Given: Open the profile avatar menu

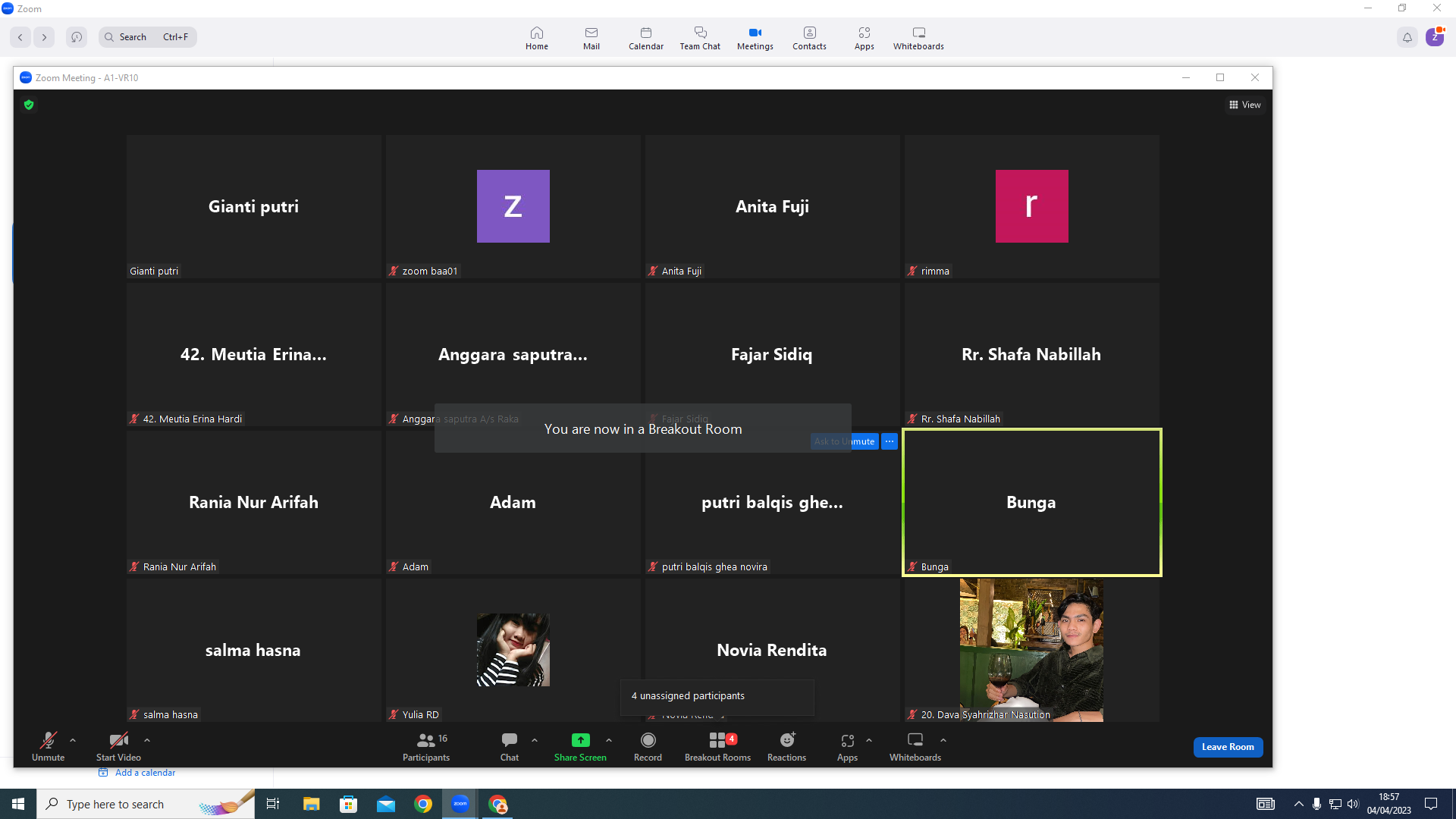Looking at the screenshot, I should coord(1435,37).
